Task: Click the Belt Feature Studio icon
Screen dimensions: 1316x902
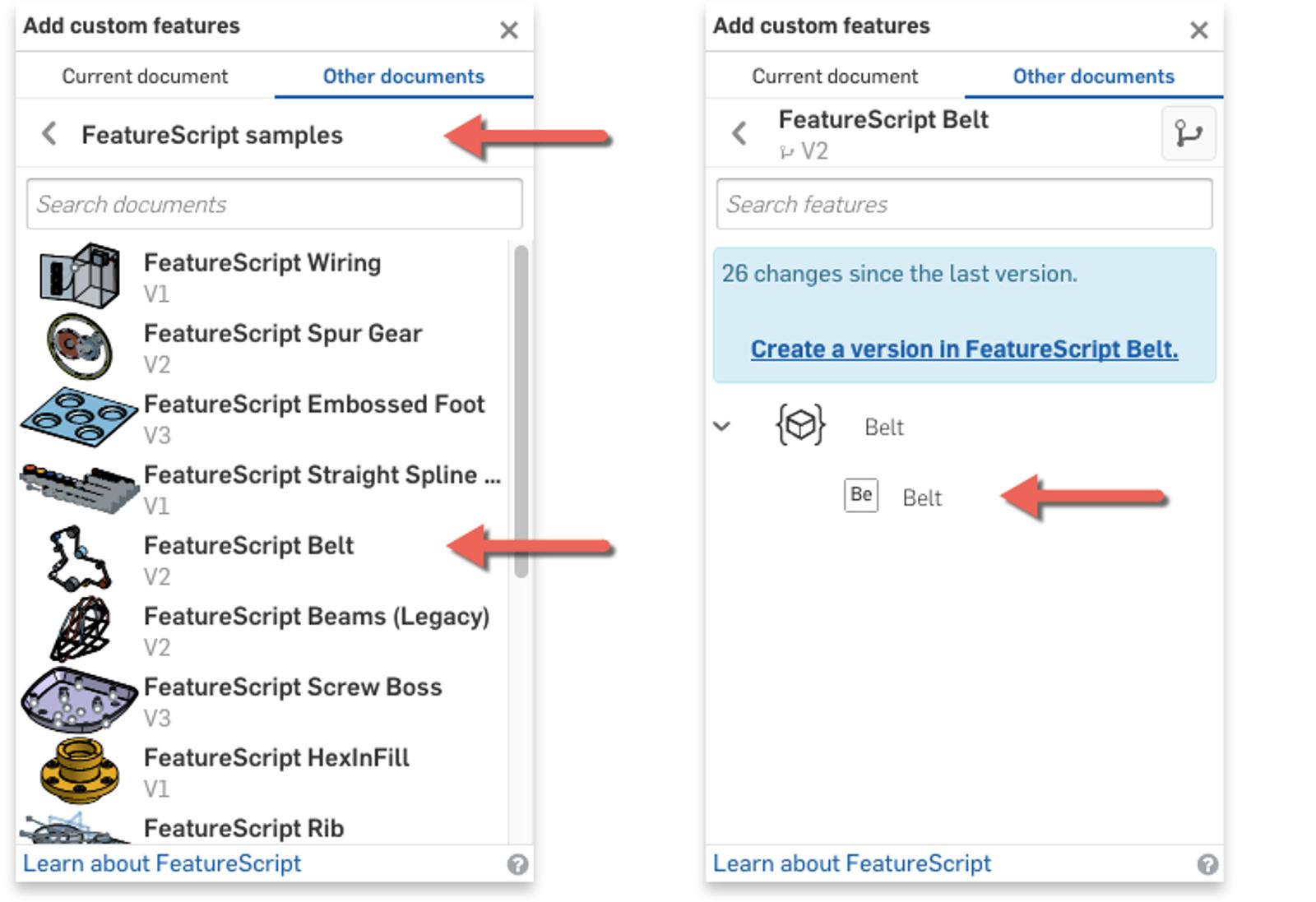Action: pyautogui.click(x=799, y=426)
